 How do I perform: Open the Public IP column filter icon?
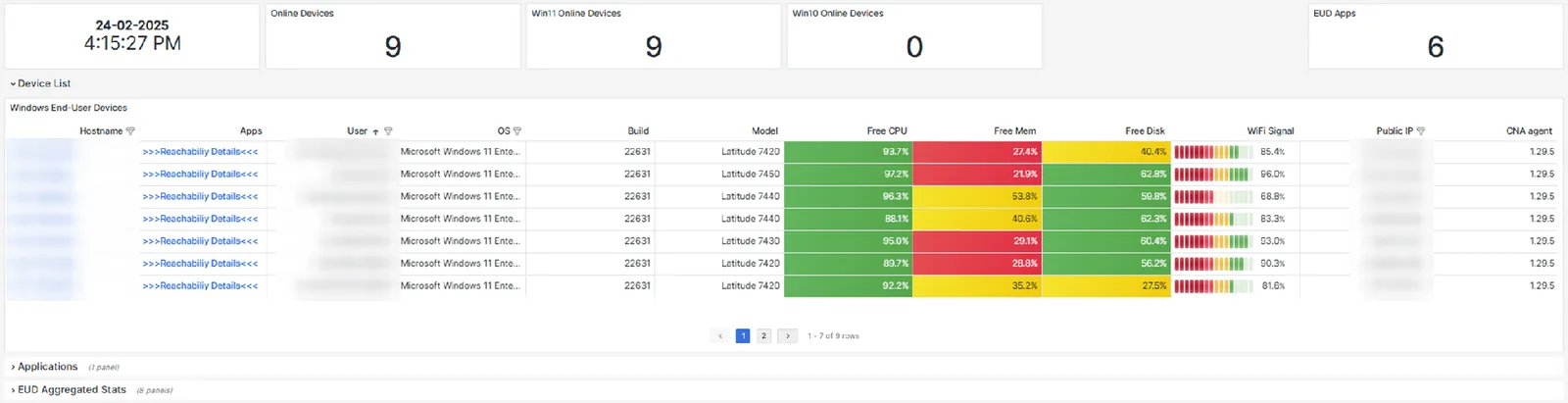[1421, 131]
